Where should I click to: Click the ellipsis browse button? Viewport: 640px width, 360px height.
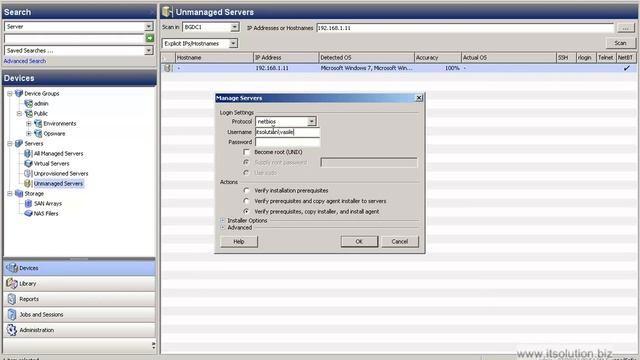click(625, 28)
